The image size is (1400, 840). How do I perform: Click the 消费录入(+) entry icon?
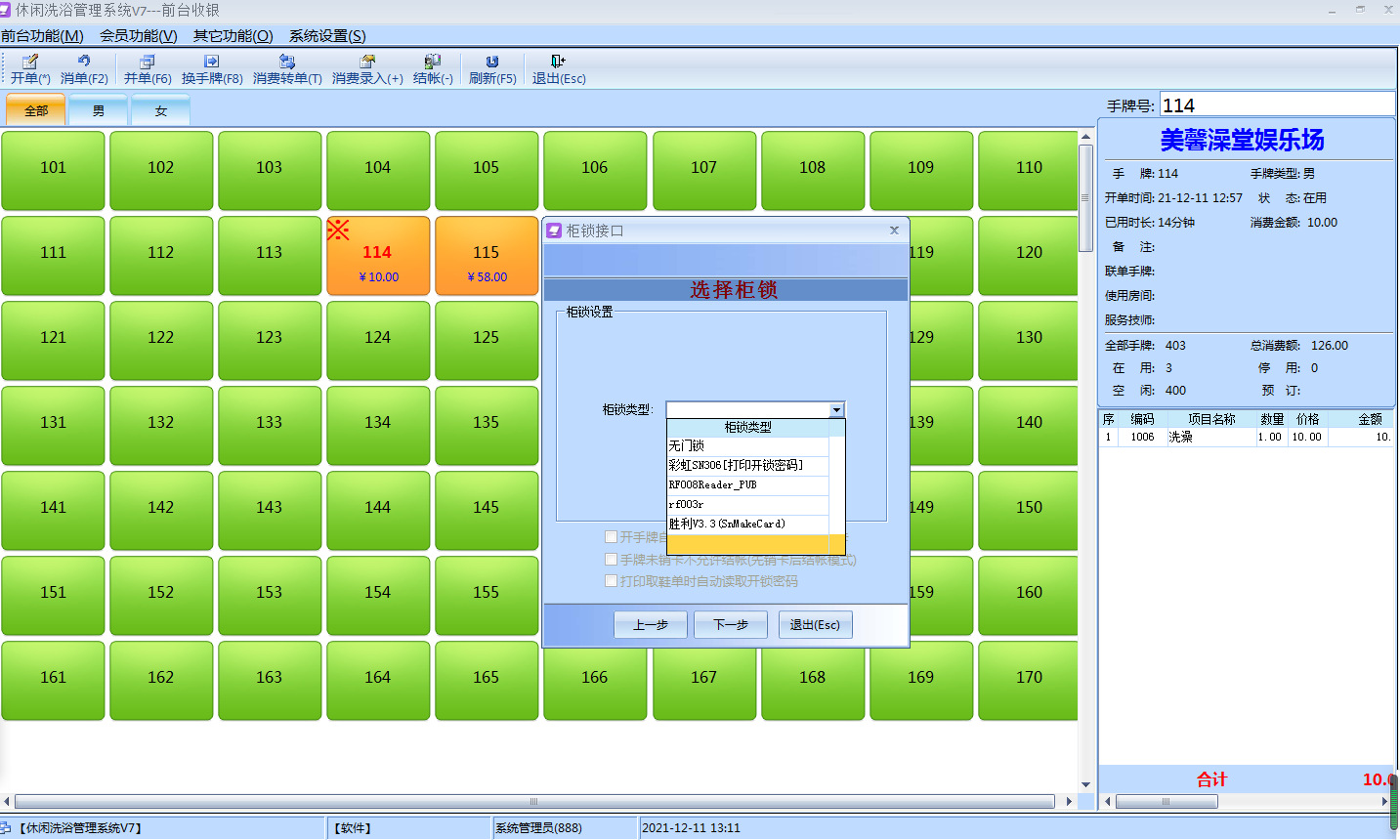click(367, 62)
